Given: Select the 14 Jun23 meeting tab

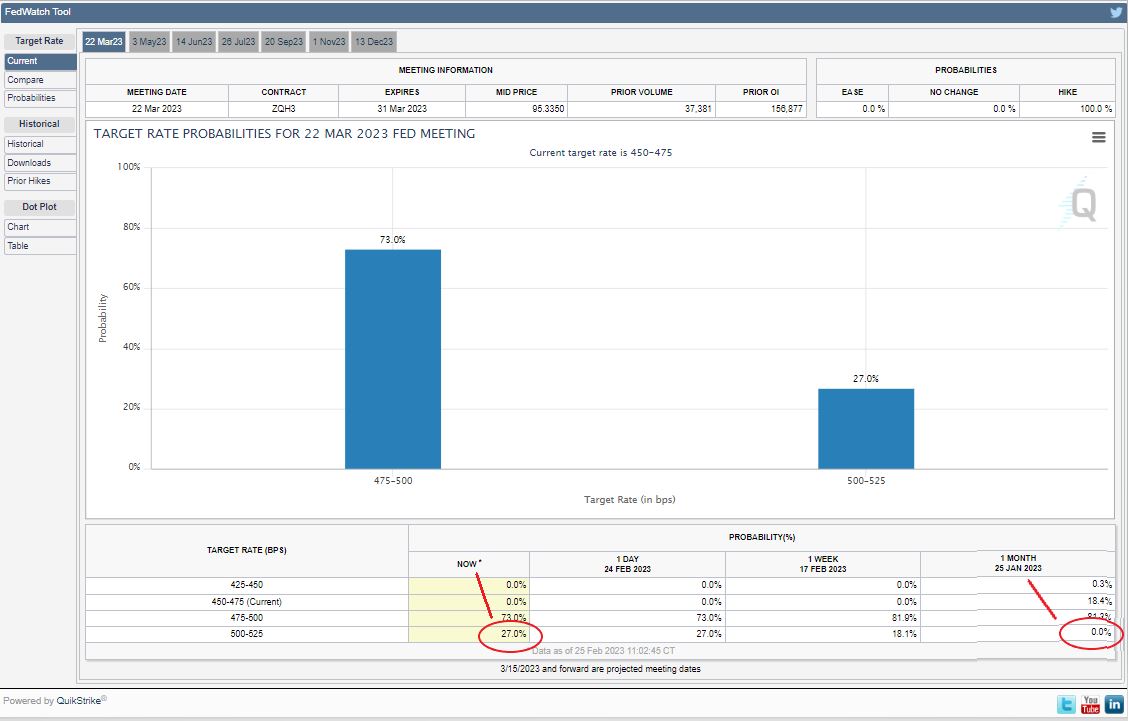Looking at the screenshot, I should click(x=193, y=41).
